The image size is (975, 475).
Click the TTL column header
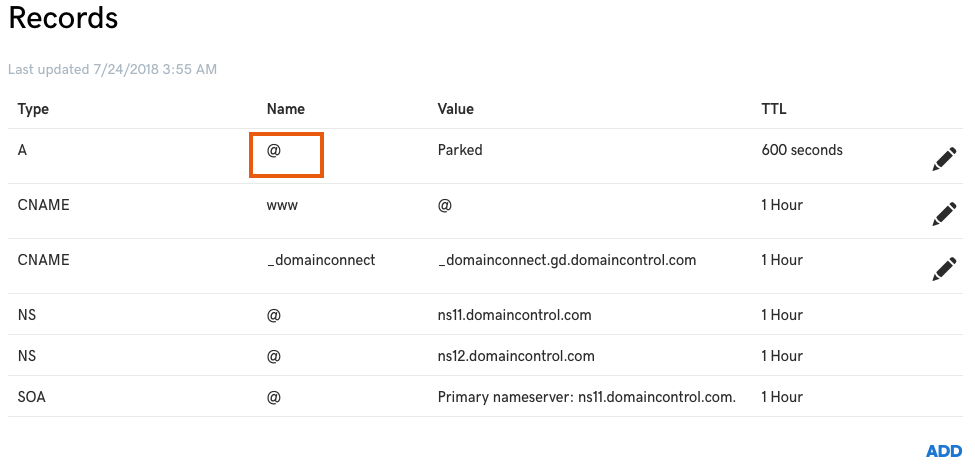774,109
